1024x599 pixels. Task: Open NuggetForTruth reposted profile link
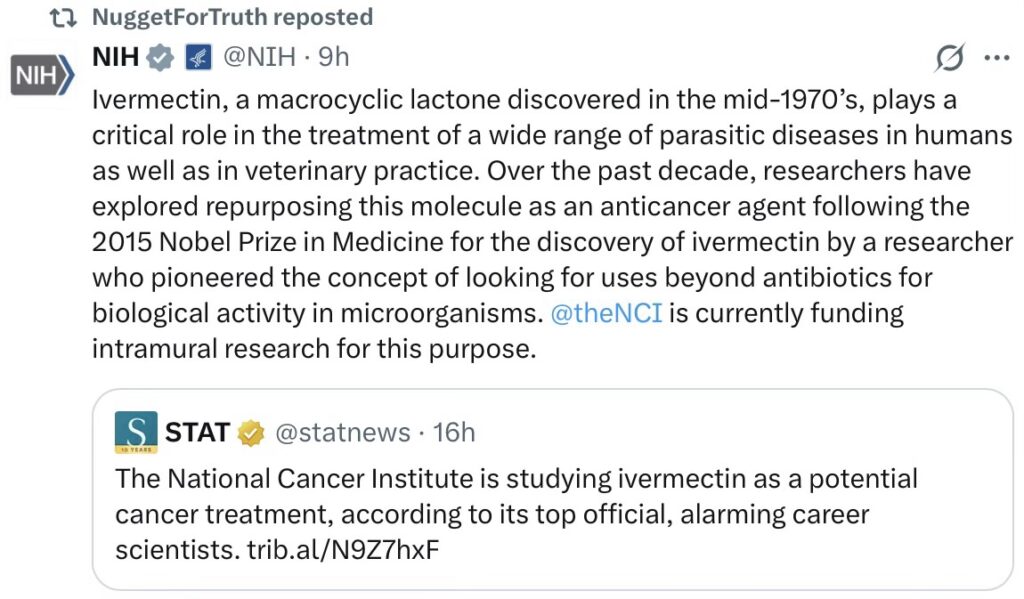232,17
